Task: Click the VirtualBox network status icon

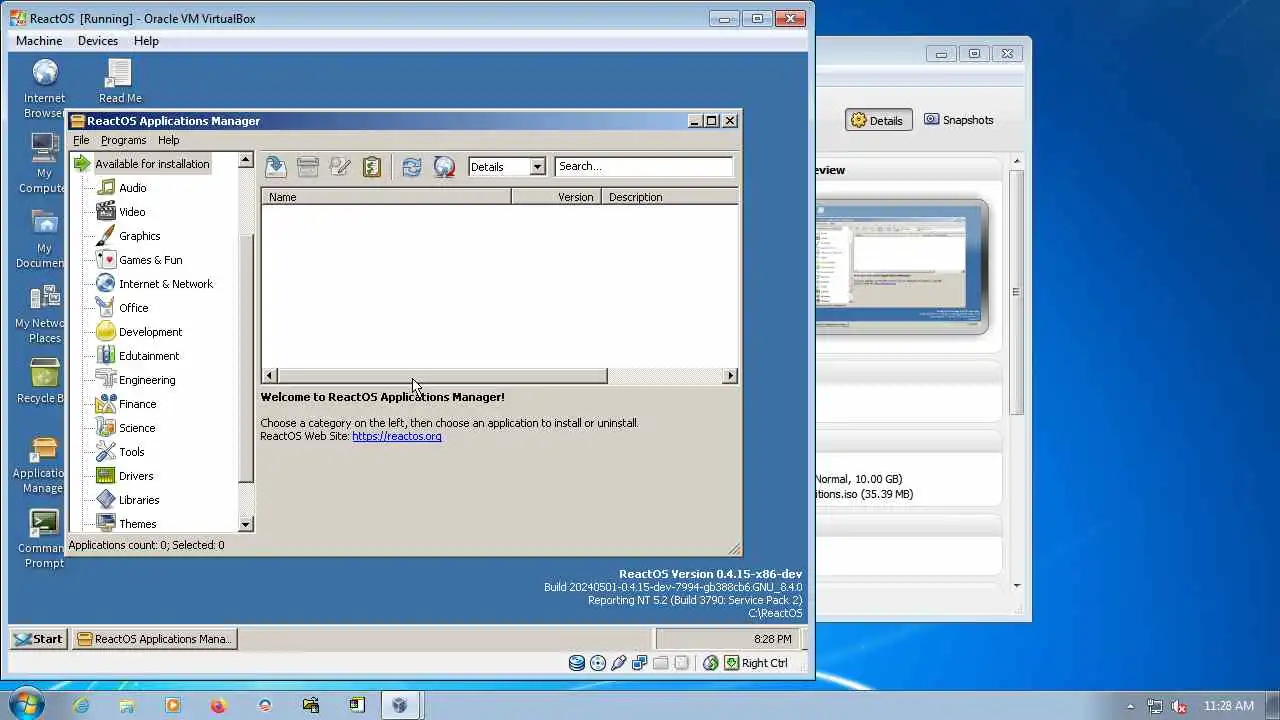Action: click(640, 663)
